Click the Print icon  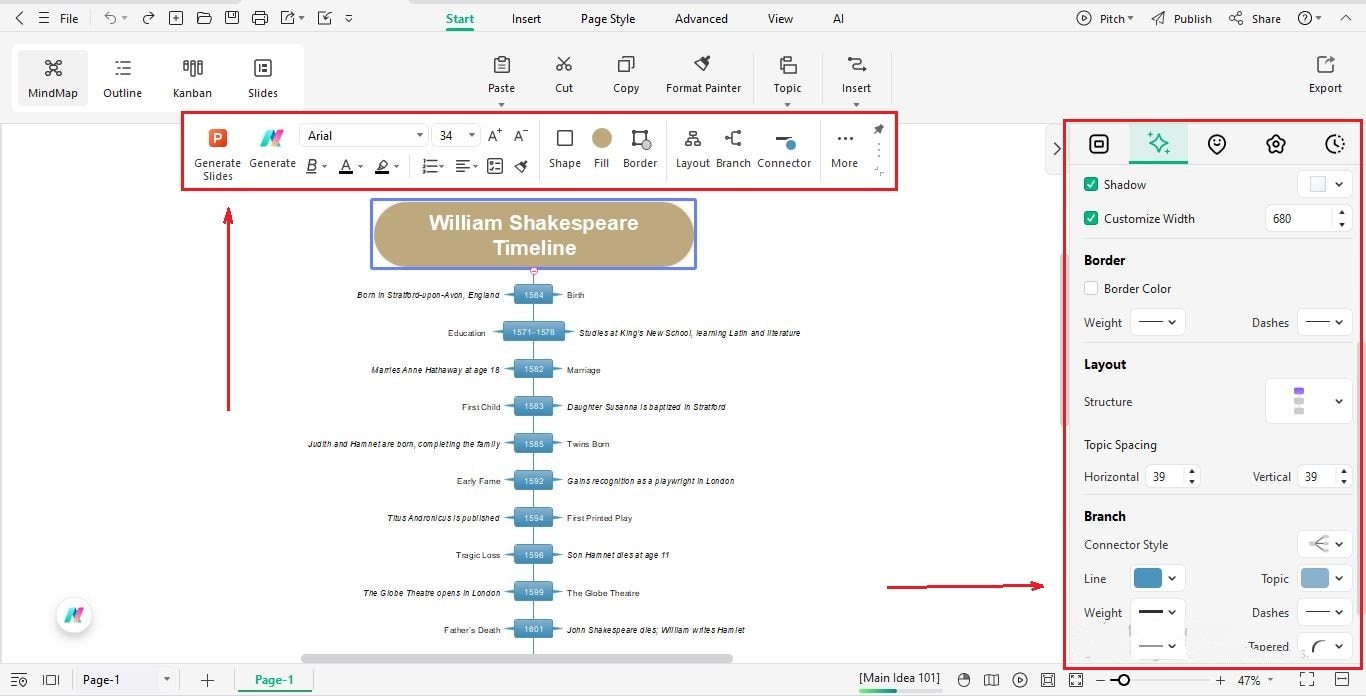tap(260, 18)
